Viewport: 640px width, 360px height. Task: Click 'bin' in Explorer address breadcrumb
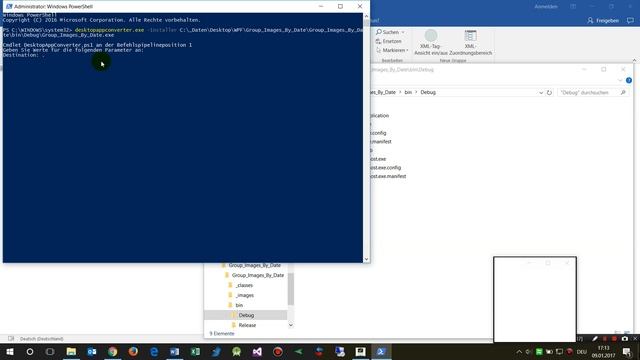(408, 92)
